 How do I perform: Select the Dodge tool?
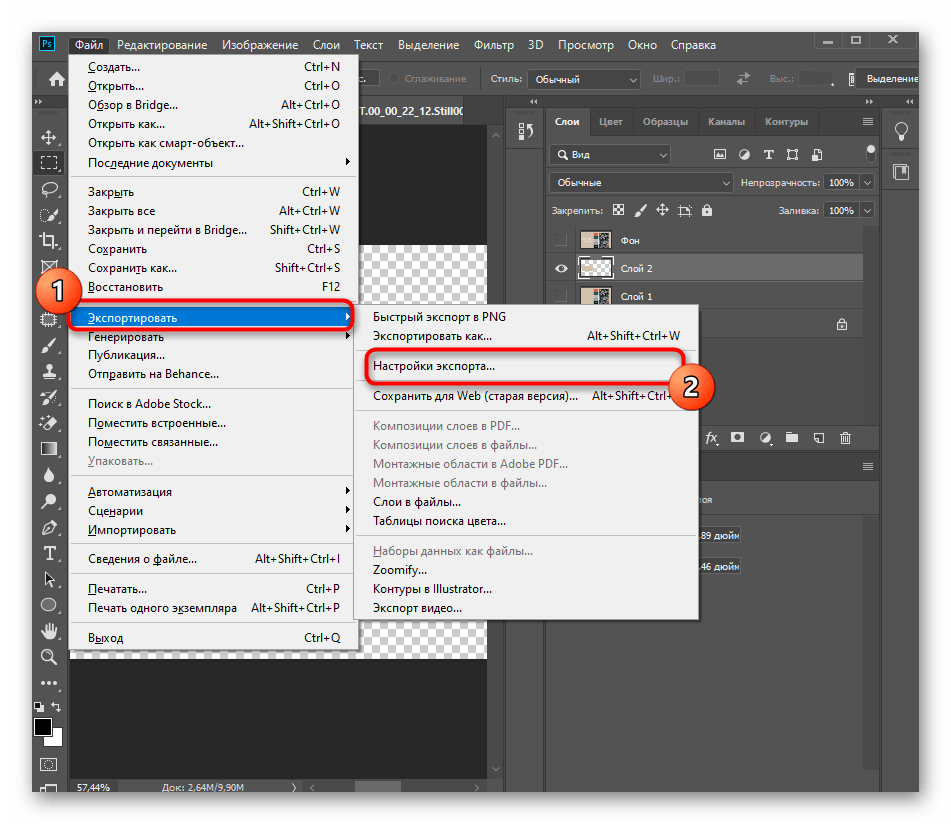pos(49,501)
